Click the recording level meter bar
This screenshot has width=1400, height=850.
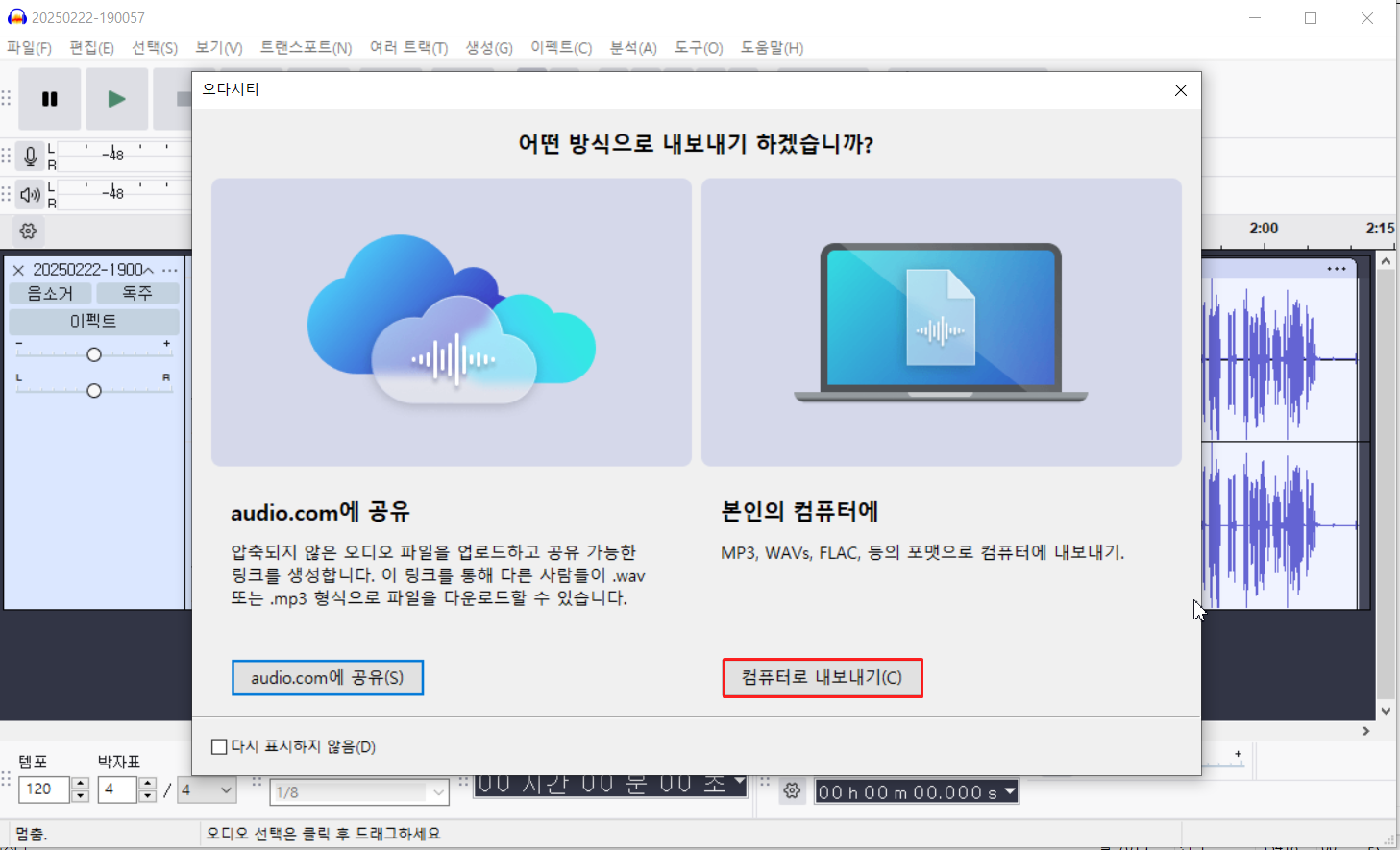click(x=125, y=156)
